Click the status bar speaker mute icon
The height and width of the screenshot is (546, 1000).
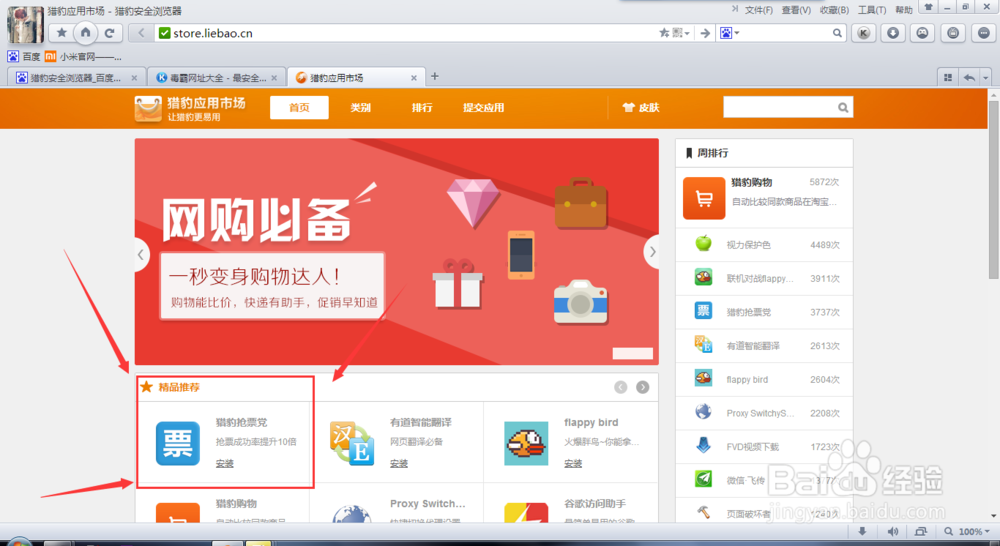(892, 531)
